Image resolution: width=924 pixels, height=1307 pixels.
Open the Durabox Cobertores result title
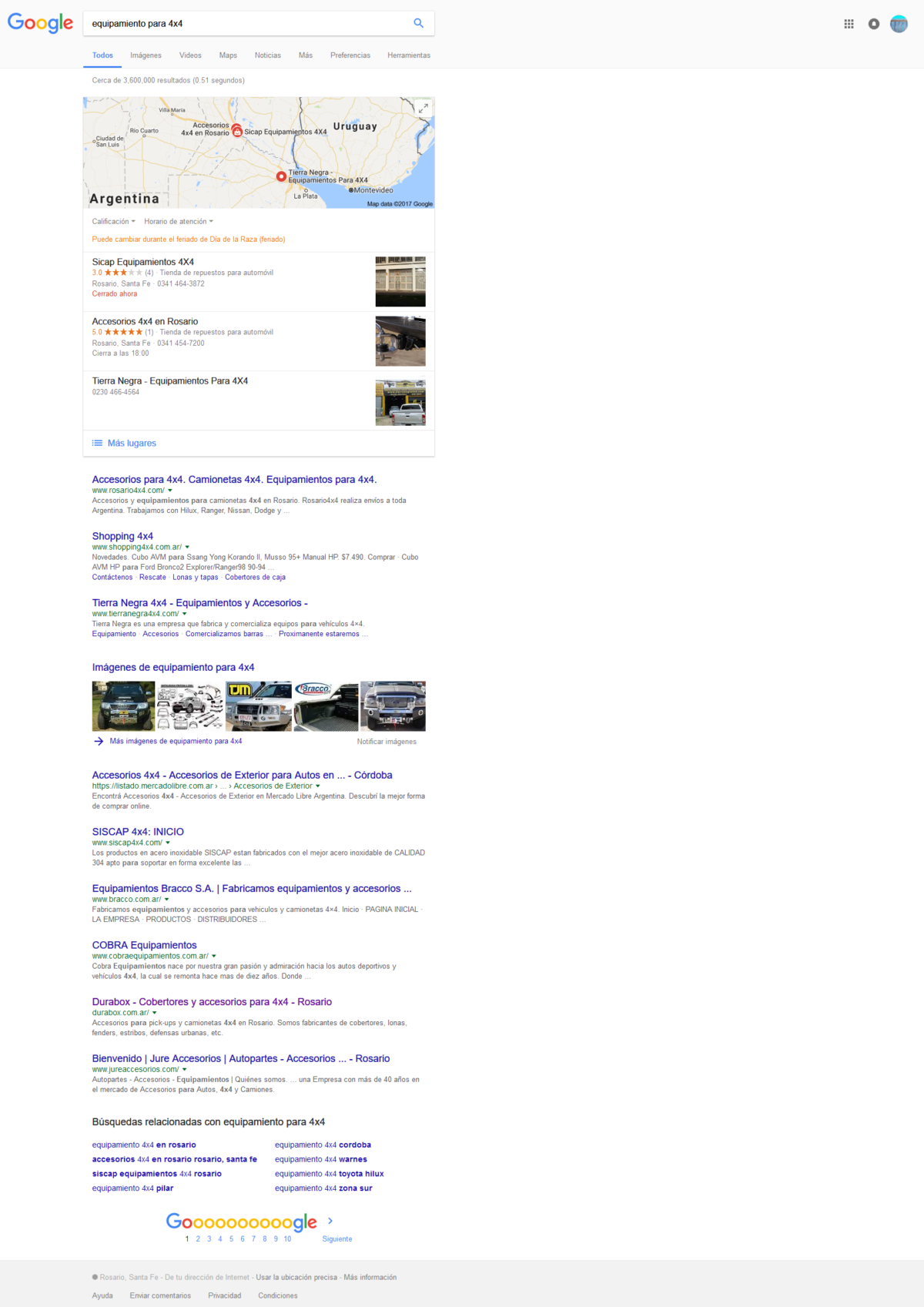tap(212, 1002)
